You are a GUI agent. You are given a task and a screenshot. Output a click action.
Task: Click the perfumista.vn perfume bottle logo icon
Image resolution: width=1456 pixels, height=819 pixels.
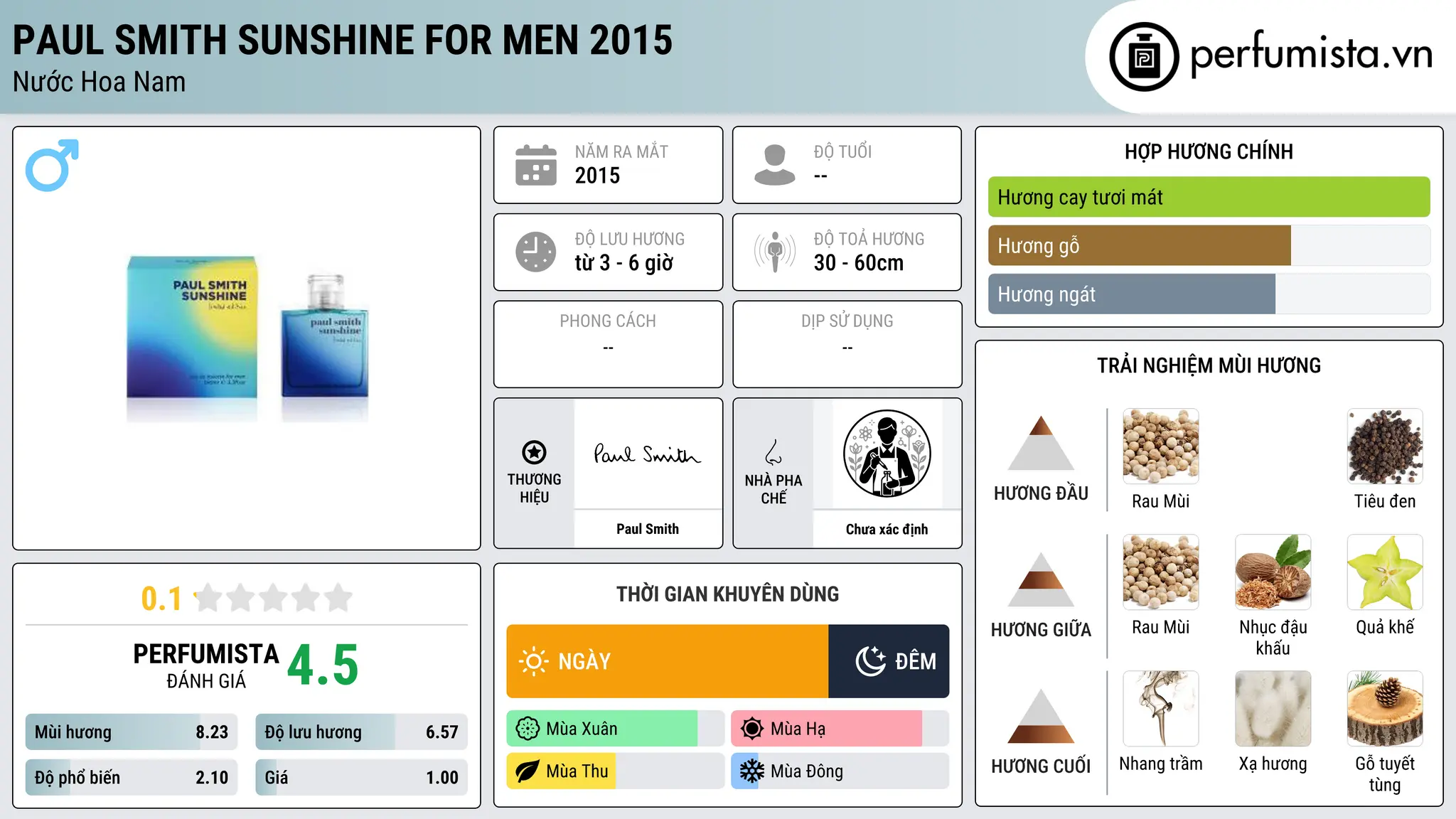1144,57
